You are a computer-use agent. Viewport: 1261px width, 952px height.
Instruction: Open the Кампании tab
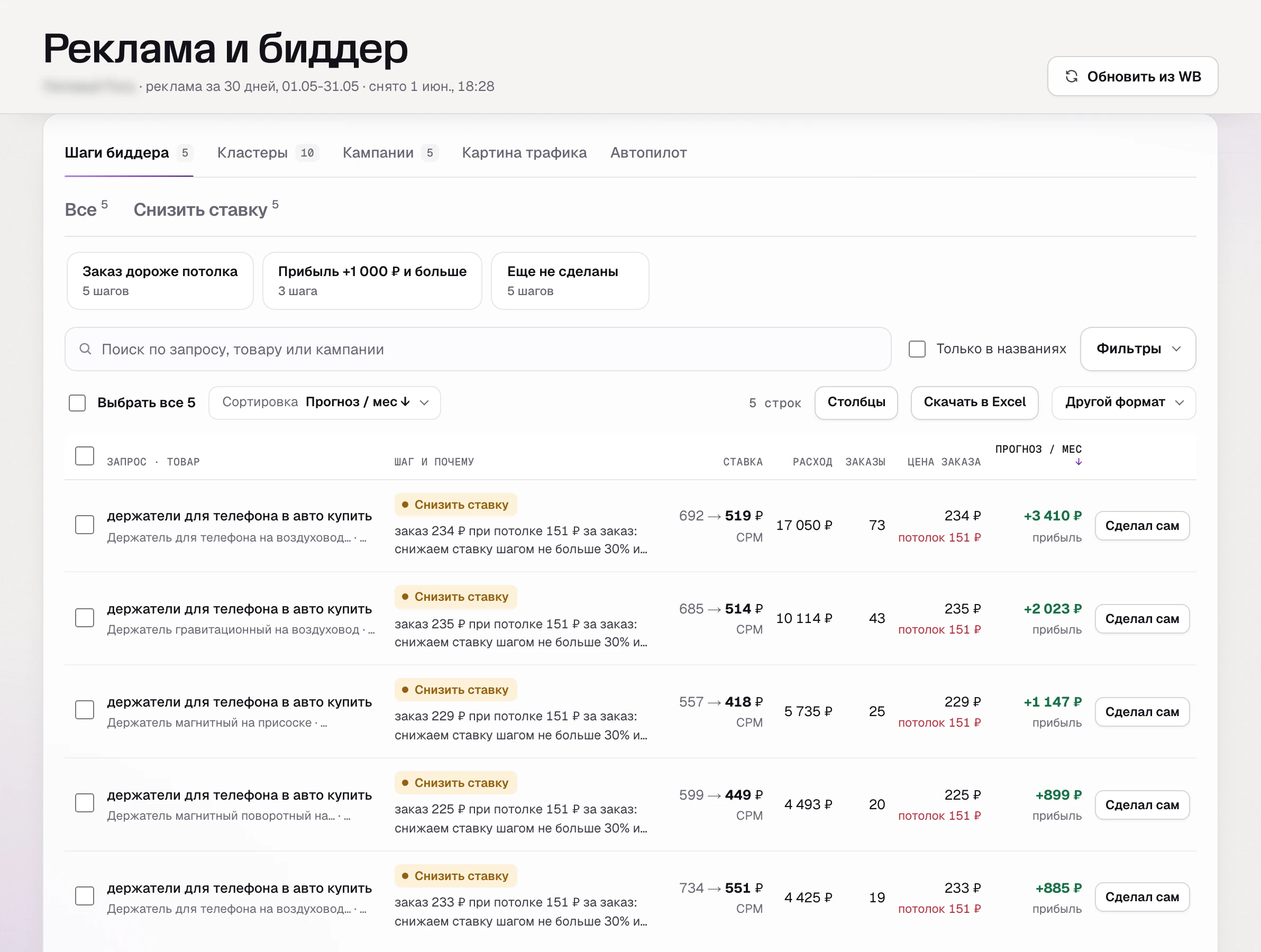coord(390,153)
